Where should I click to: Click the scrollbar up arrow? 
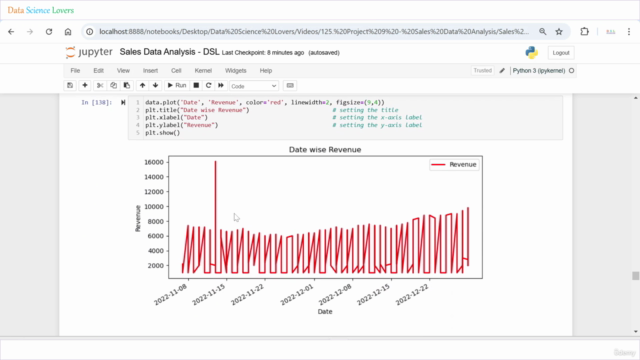pos(636,98)
